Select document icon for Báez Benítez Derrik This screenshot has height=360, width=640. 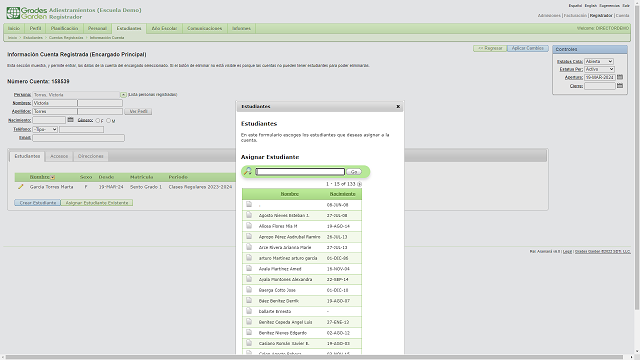(x=249, y=300)
